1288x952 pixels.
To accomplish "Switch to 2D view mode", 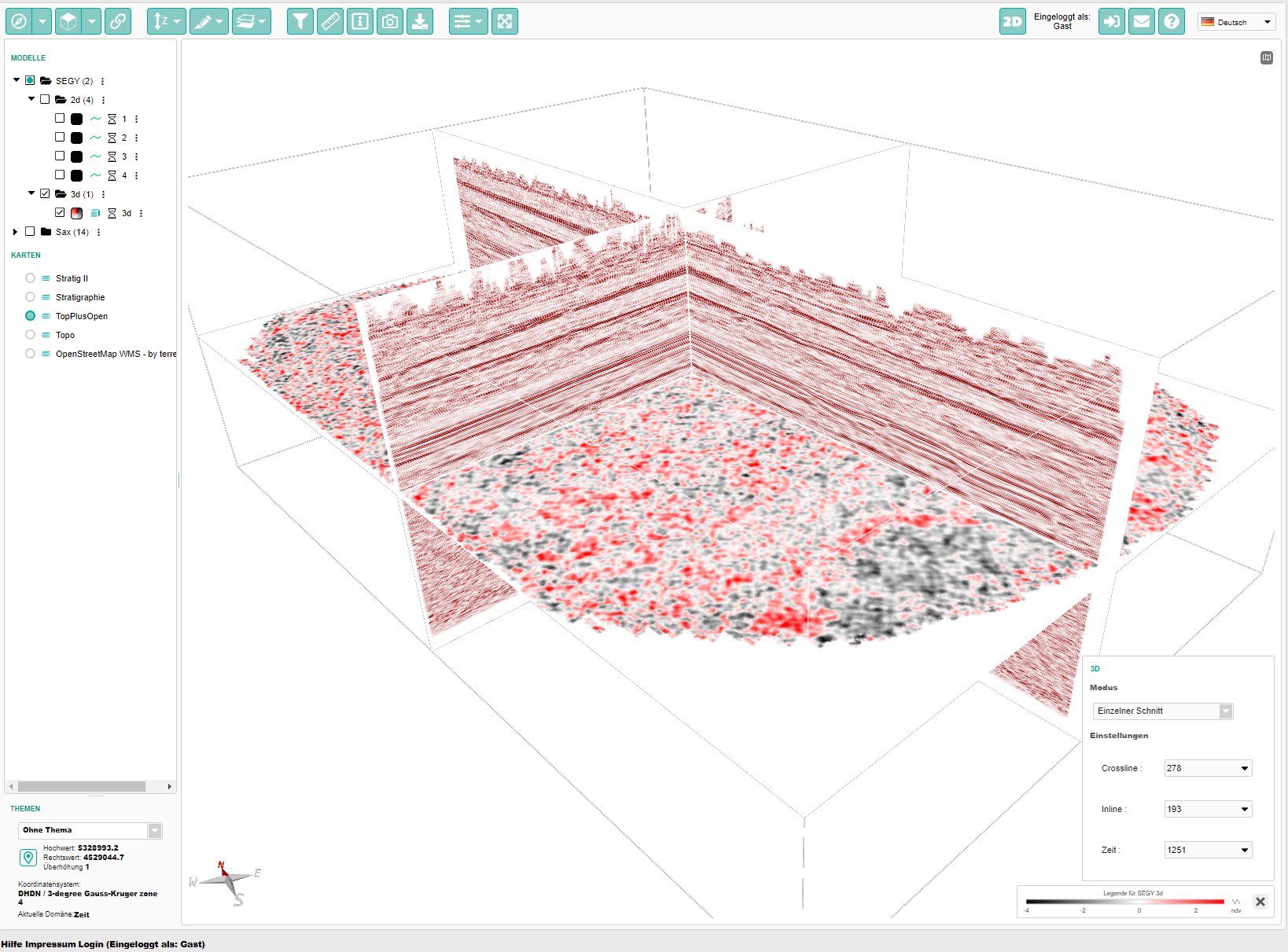I will (x=1013, y=21).
